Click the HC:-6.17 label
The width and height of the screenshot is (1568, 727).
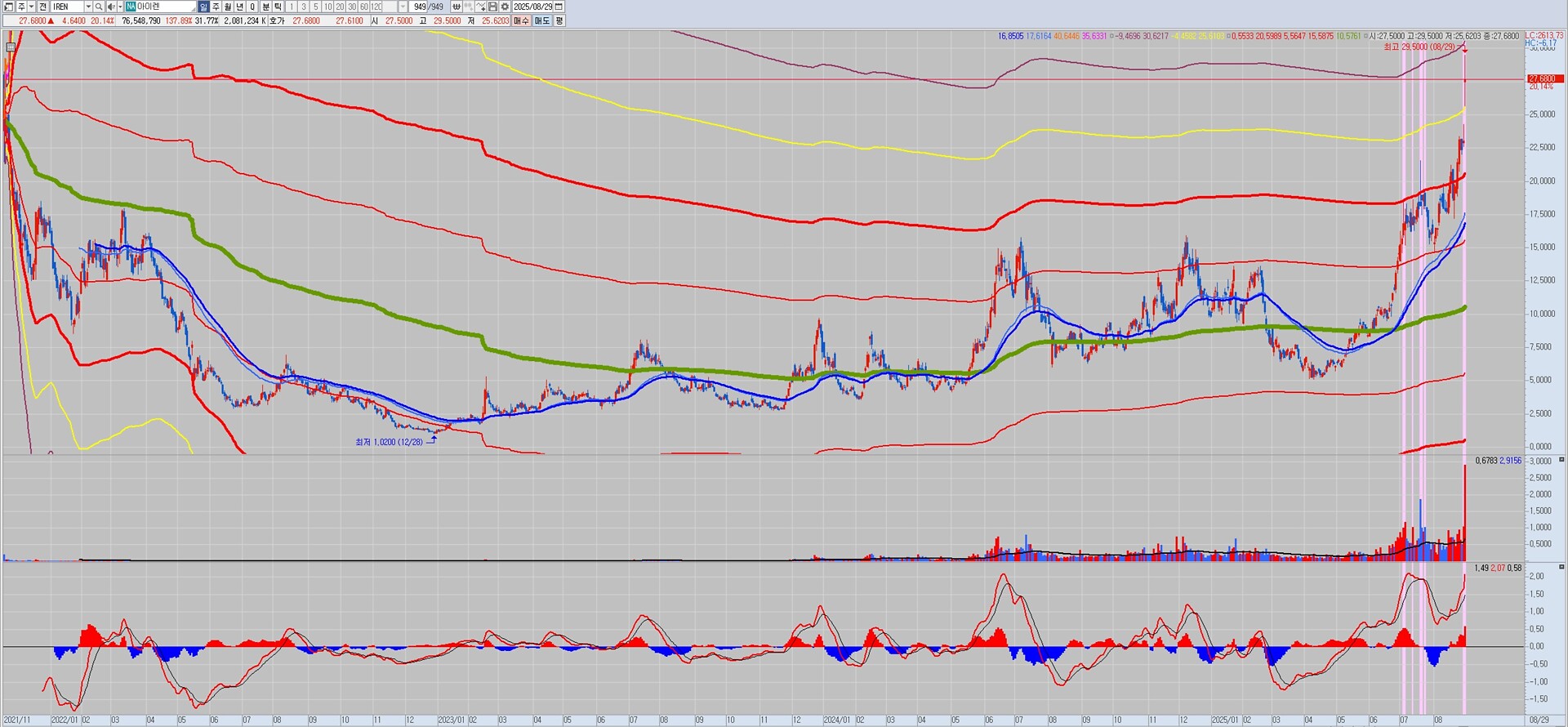[1541, 43]
